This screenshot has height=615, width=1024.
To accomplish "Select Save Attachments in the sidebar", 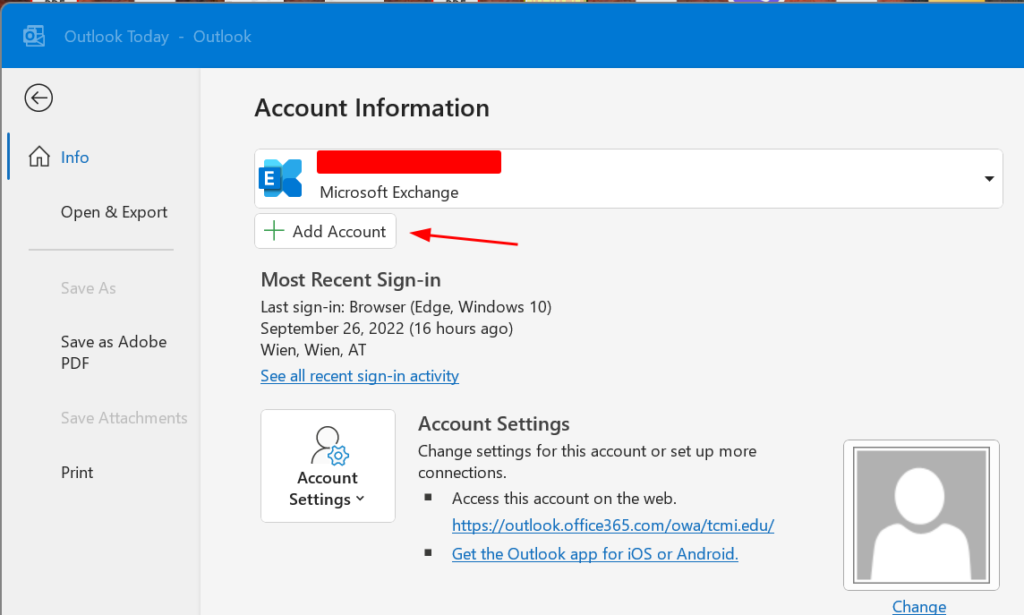I will click(124, 418).
